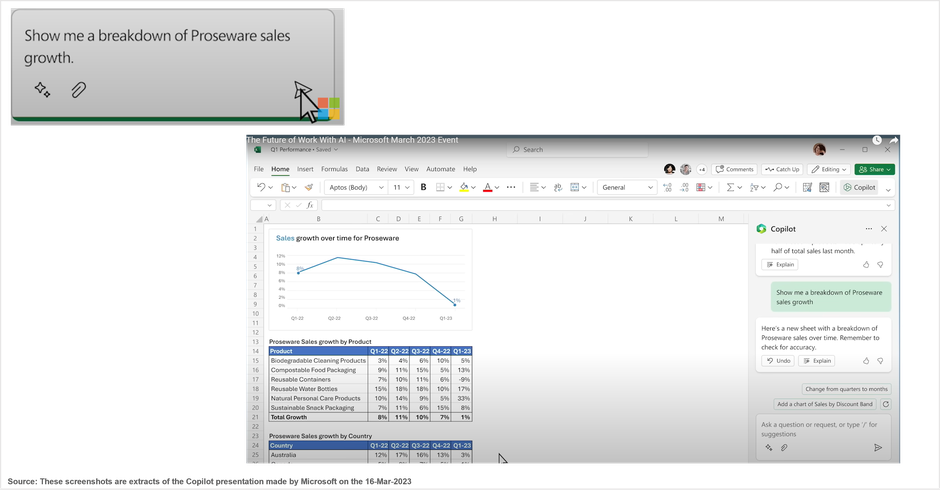Click sparkle prompts icon in Copilot pane
The height and width of the screenshot is (491, 940).
769,448
